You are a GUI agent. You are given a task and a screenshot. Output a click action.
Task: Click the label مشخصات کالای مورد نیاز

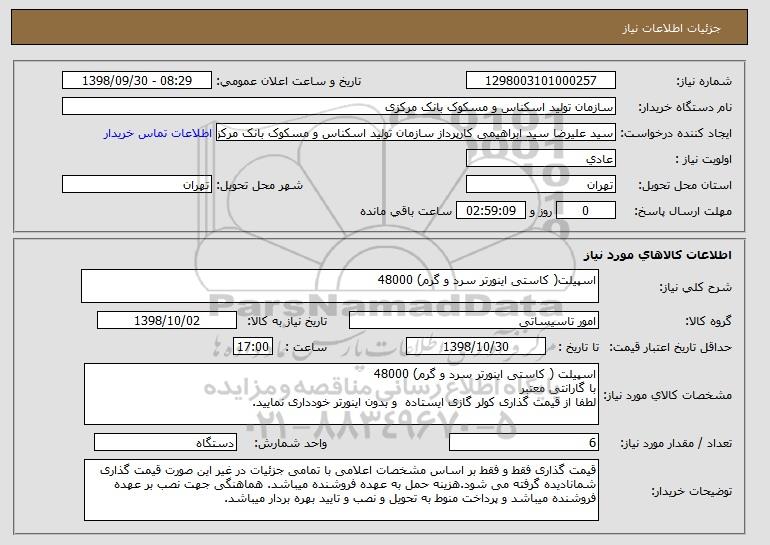pyautogui.click(x=668, y=395)
